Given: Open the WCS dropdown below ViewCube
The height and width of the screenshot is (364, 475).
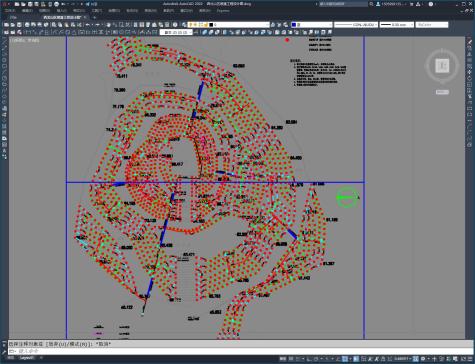Looking at the screenshot, I should (x=442, y=92).
